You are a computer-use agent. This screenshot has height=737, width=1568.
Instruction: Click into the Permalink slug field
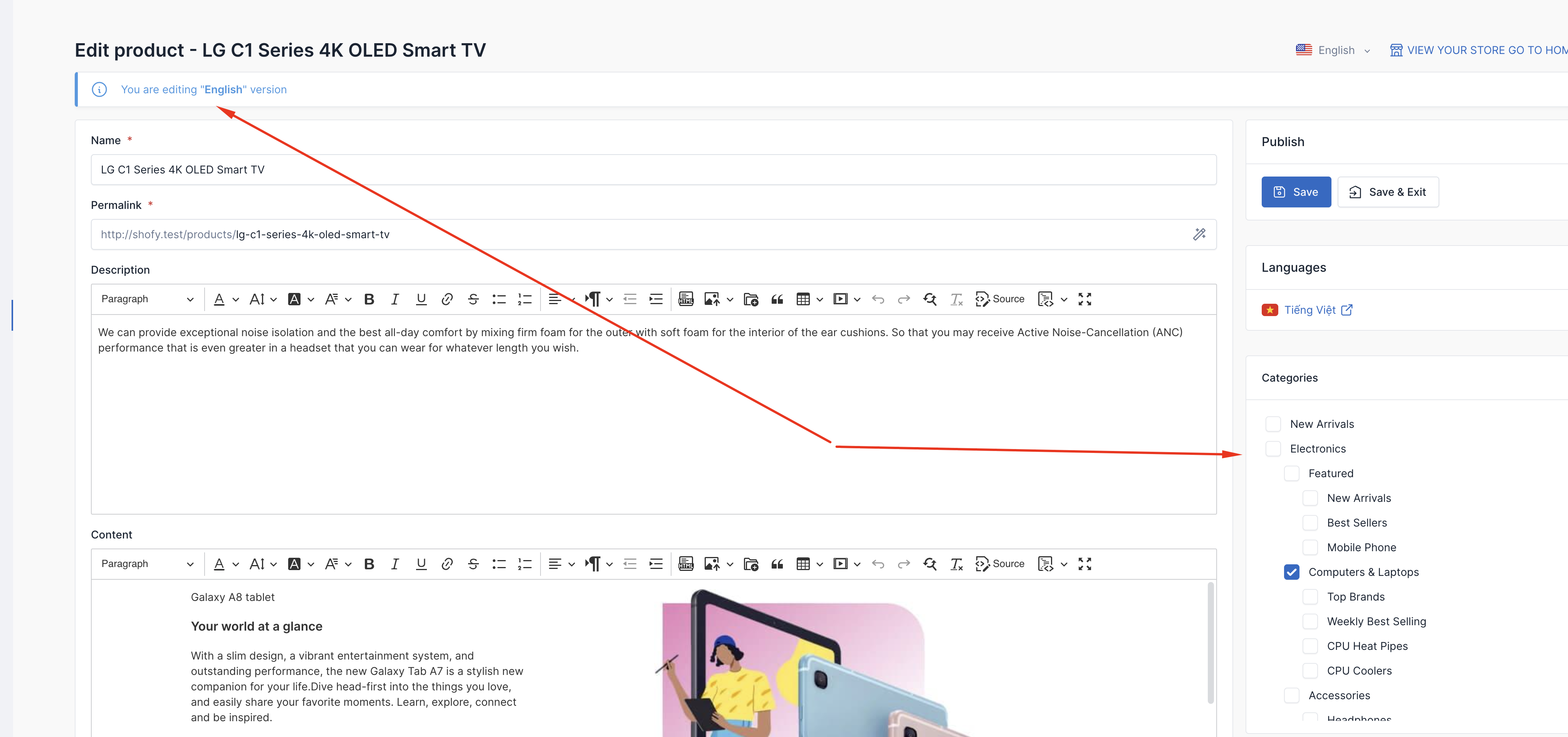pos(653,234)
